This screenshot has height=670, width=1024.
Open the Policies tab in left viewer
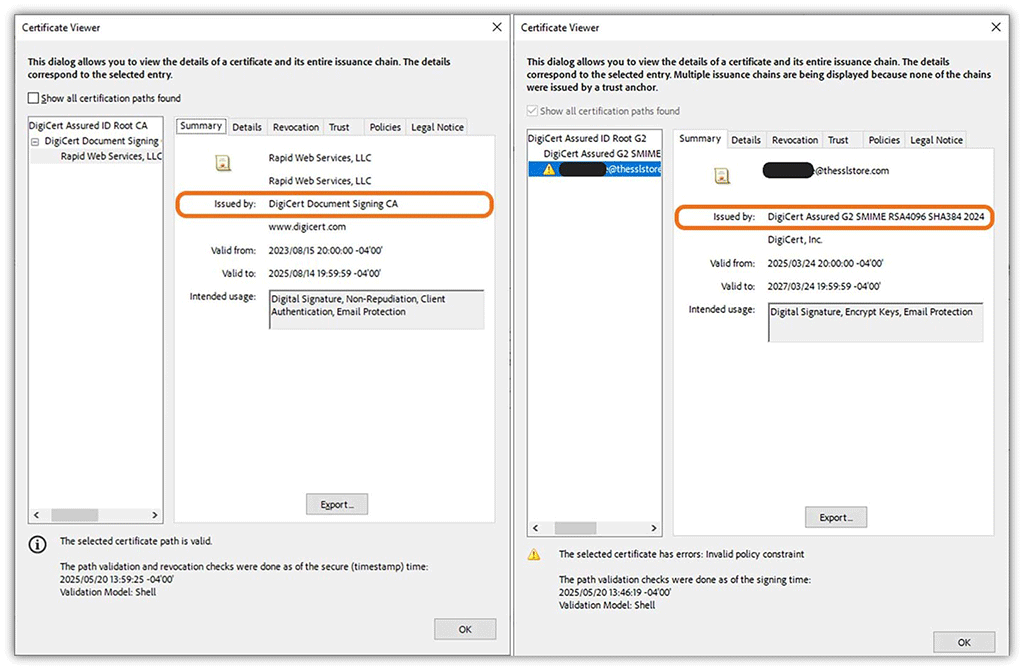[x=385, y=127]
